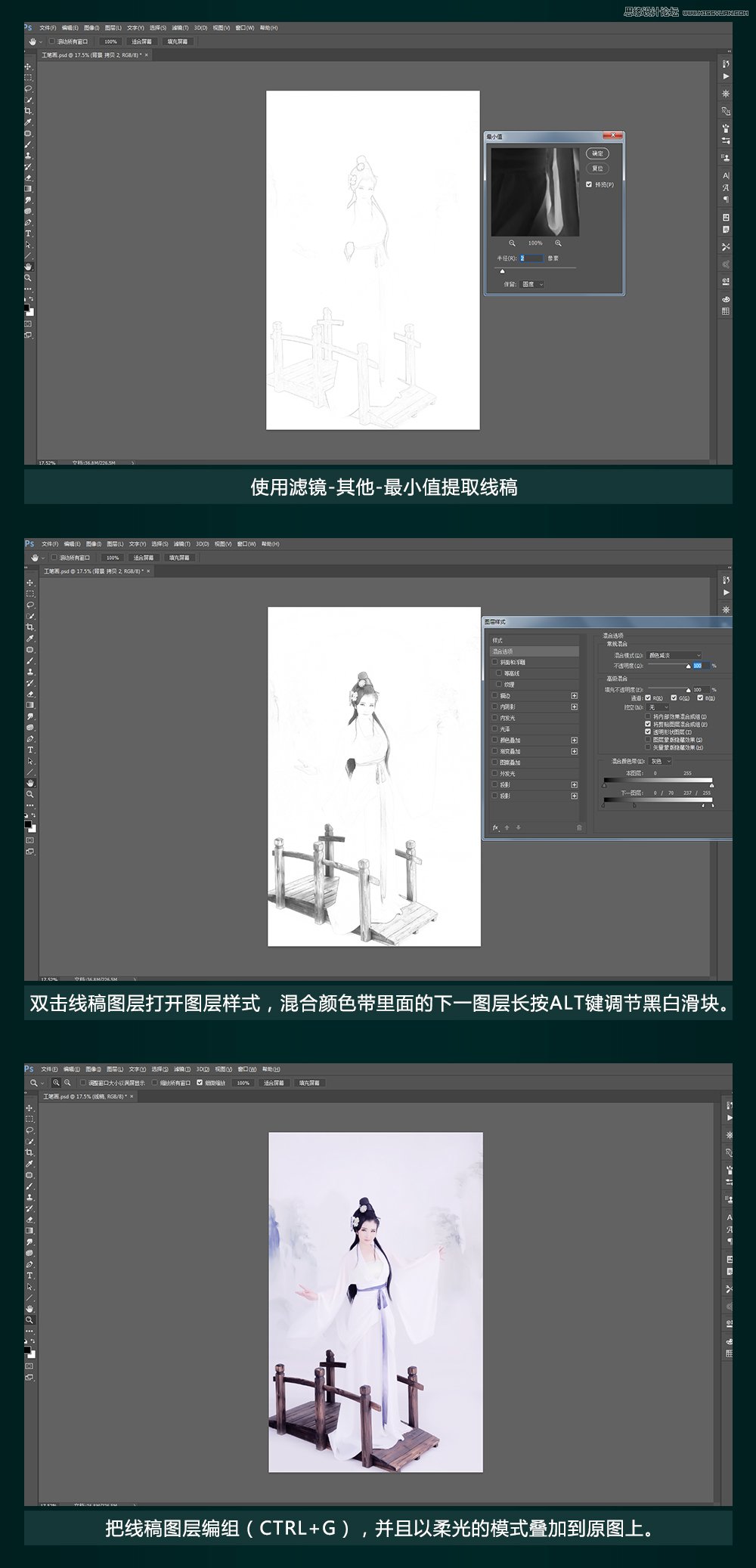Click the 不透明度 value field showing 100
Screen dimensions: 756x1568
coord(700,666)
